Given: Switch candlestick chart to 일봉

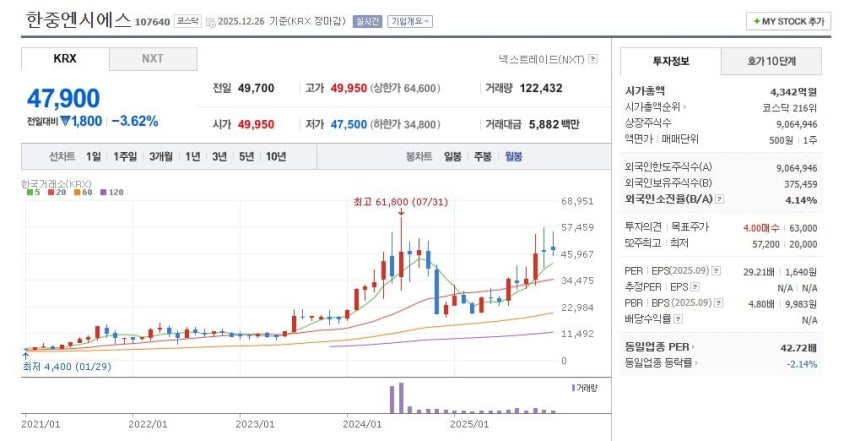Looking at the screenshot, I should tap(453, 157).
